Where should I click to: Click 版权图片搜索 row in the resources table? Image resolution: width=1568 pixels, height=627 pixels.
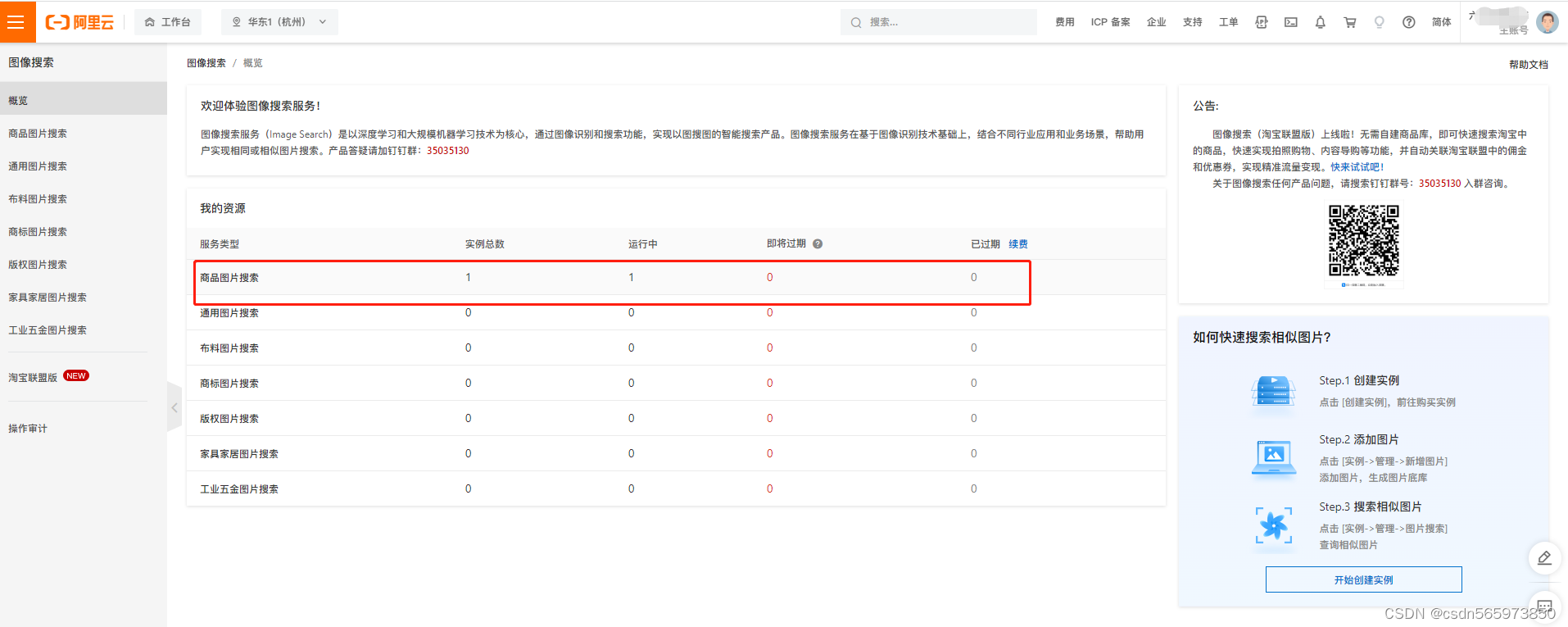676,418
